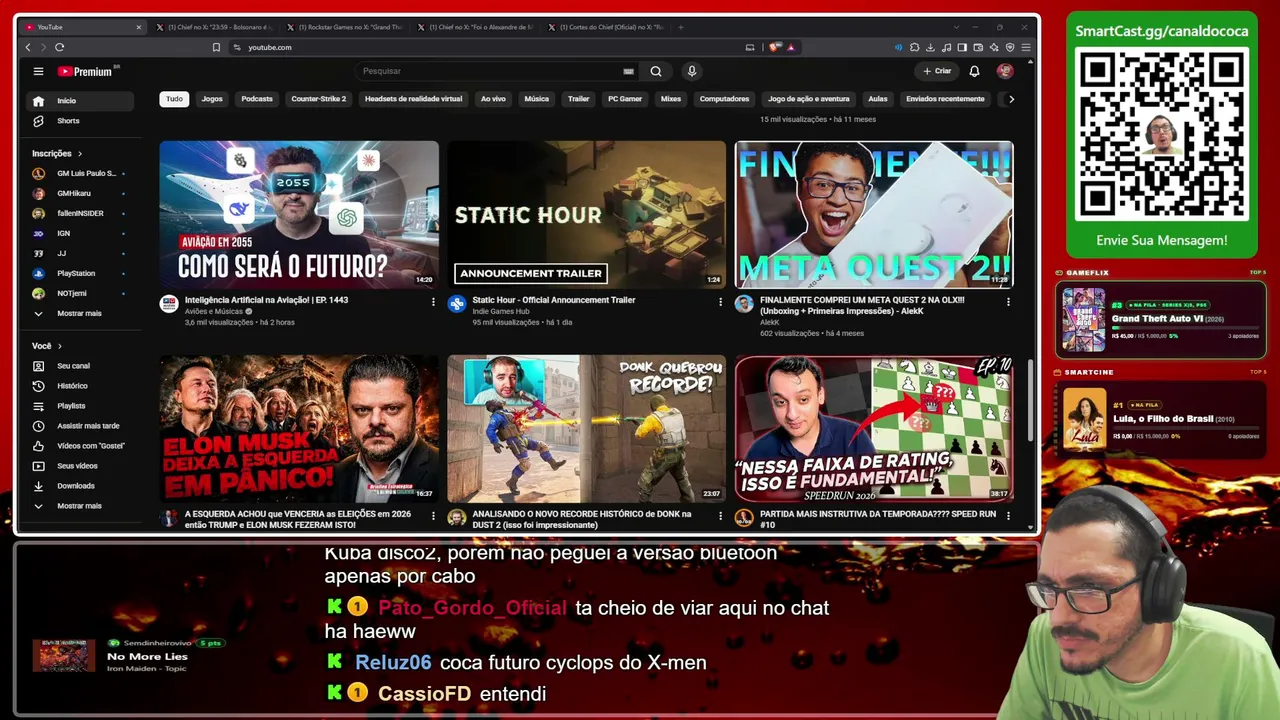
Task: Expand Mostrar mais under Inscrições
Action: pyautogui.click(x=80, y=313)
